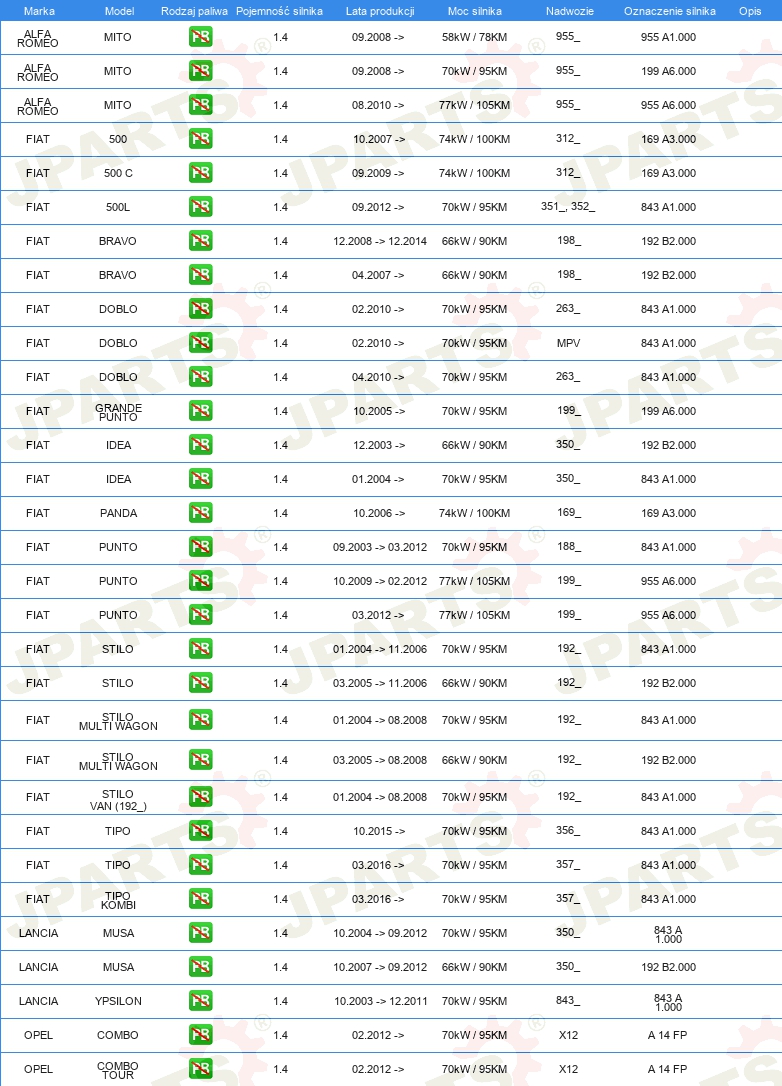Click fuel icon for Bravo 04.2007 row
This screenshot has width=782, height=1086.
(x=201, y=274)
